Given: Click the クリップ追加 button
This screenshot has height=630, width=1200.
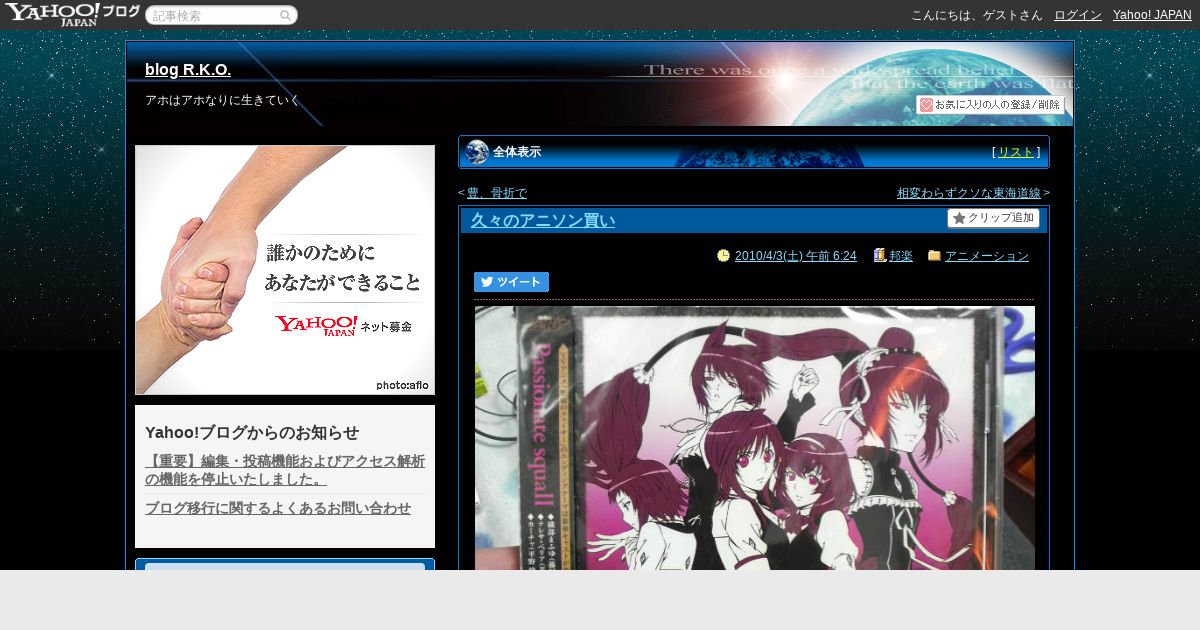Looking at the screenshot, I should (x=993, y=218).
